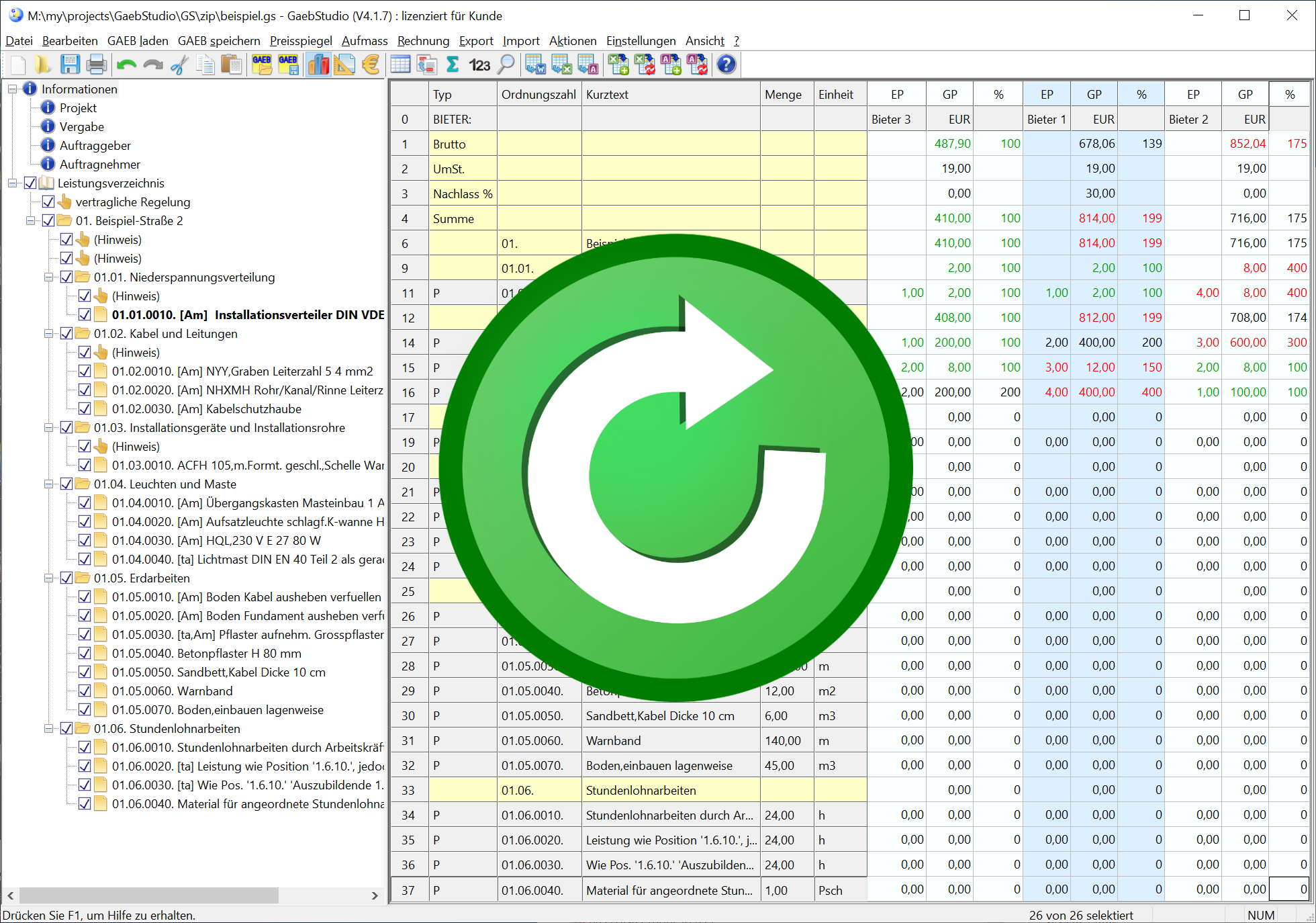Click the export to Word icon
The width and height of the screenshot is (1316, 923).
click(535, 65)
